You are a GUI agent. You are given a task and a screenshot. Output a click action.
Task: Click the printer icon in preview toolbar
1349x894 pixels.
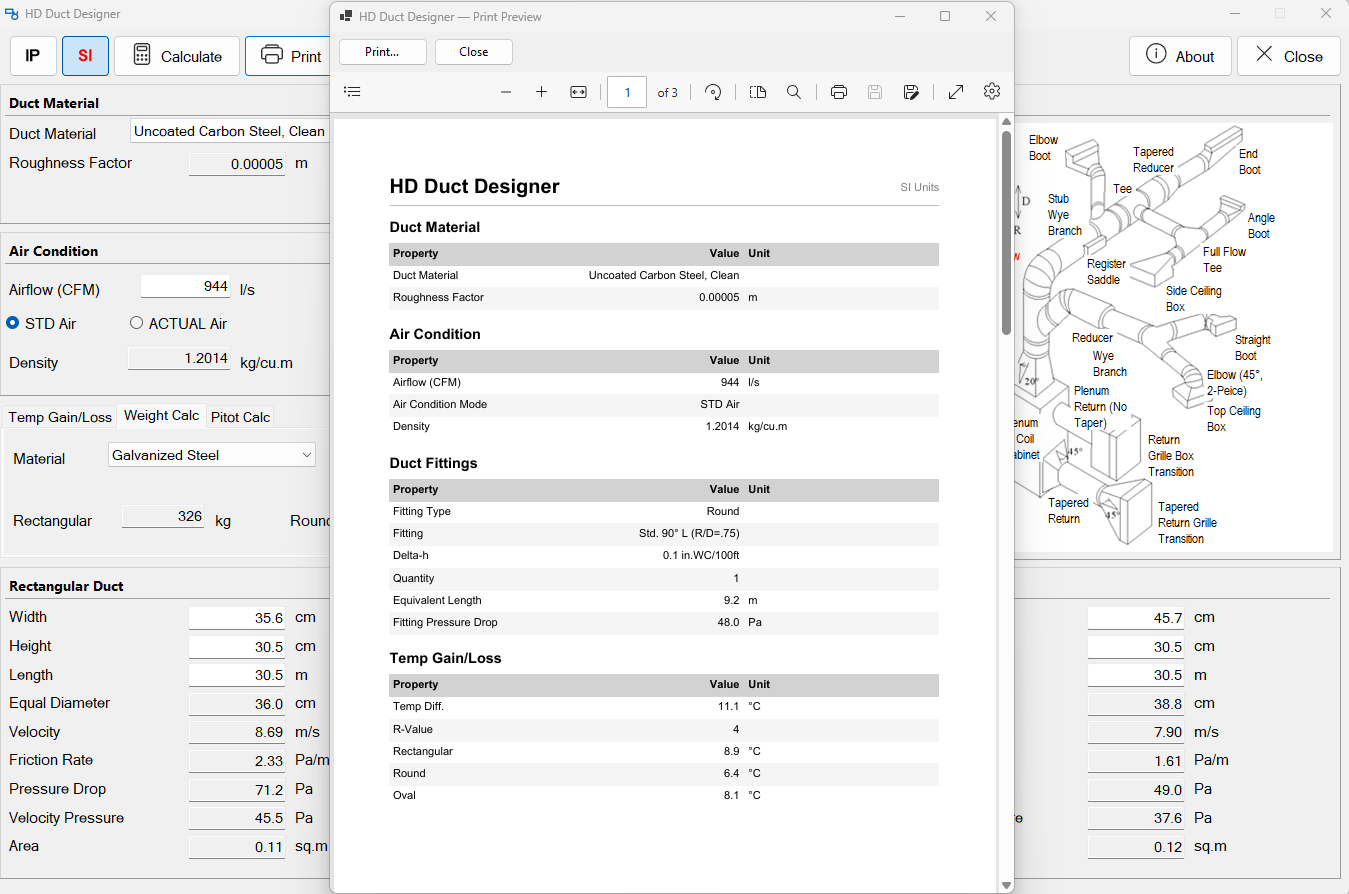(x=839, y=92)
